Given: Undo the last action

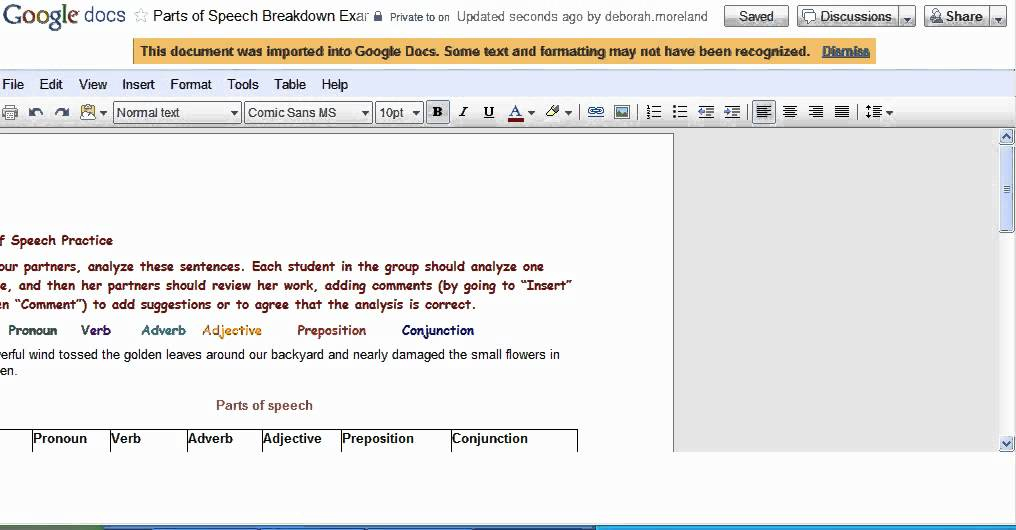Looking at the screenshot, I should (x=36, y=112).
